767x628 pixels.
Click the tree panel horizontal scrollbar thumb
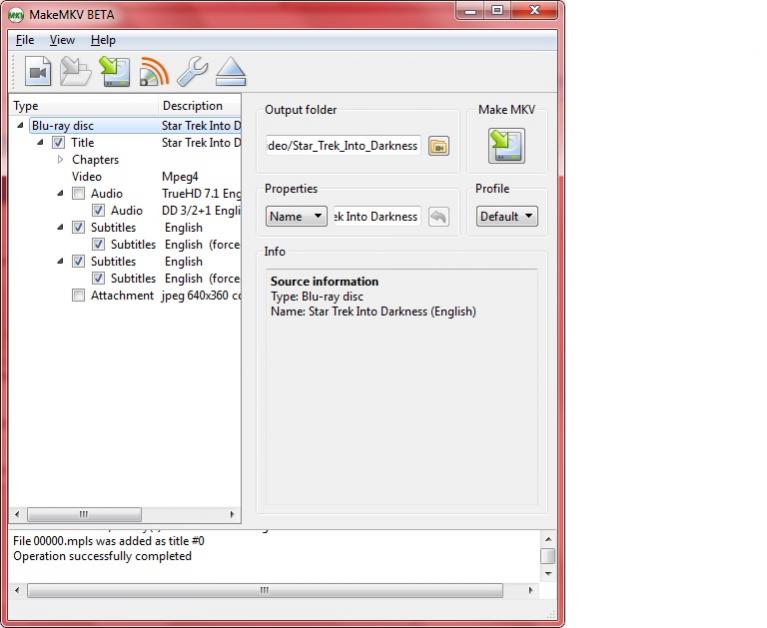point(84,515)
